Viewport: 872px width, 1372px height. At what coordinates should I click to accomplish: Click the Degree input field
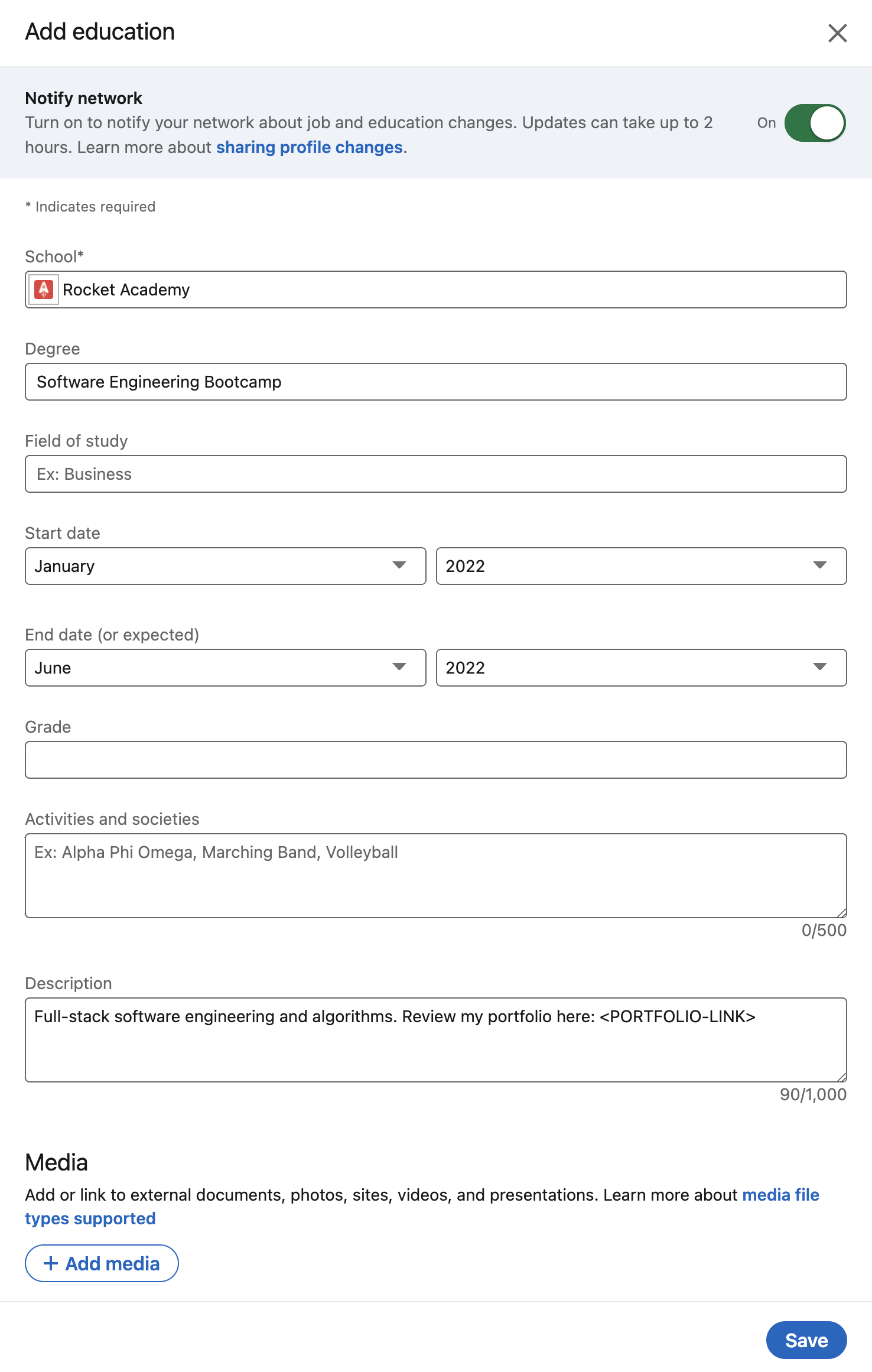pos(435,382)
